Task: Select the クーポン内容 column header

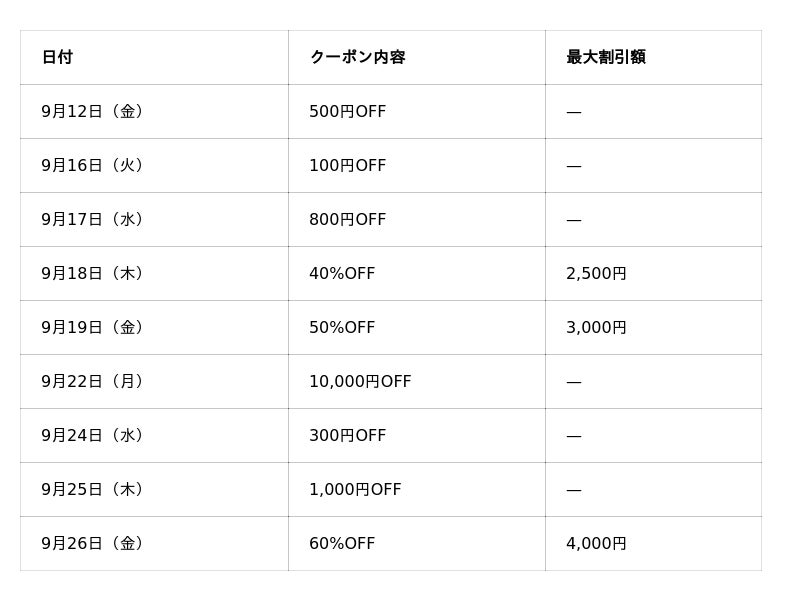Action: point(357,57)
